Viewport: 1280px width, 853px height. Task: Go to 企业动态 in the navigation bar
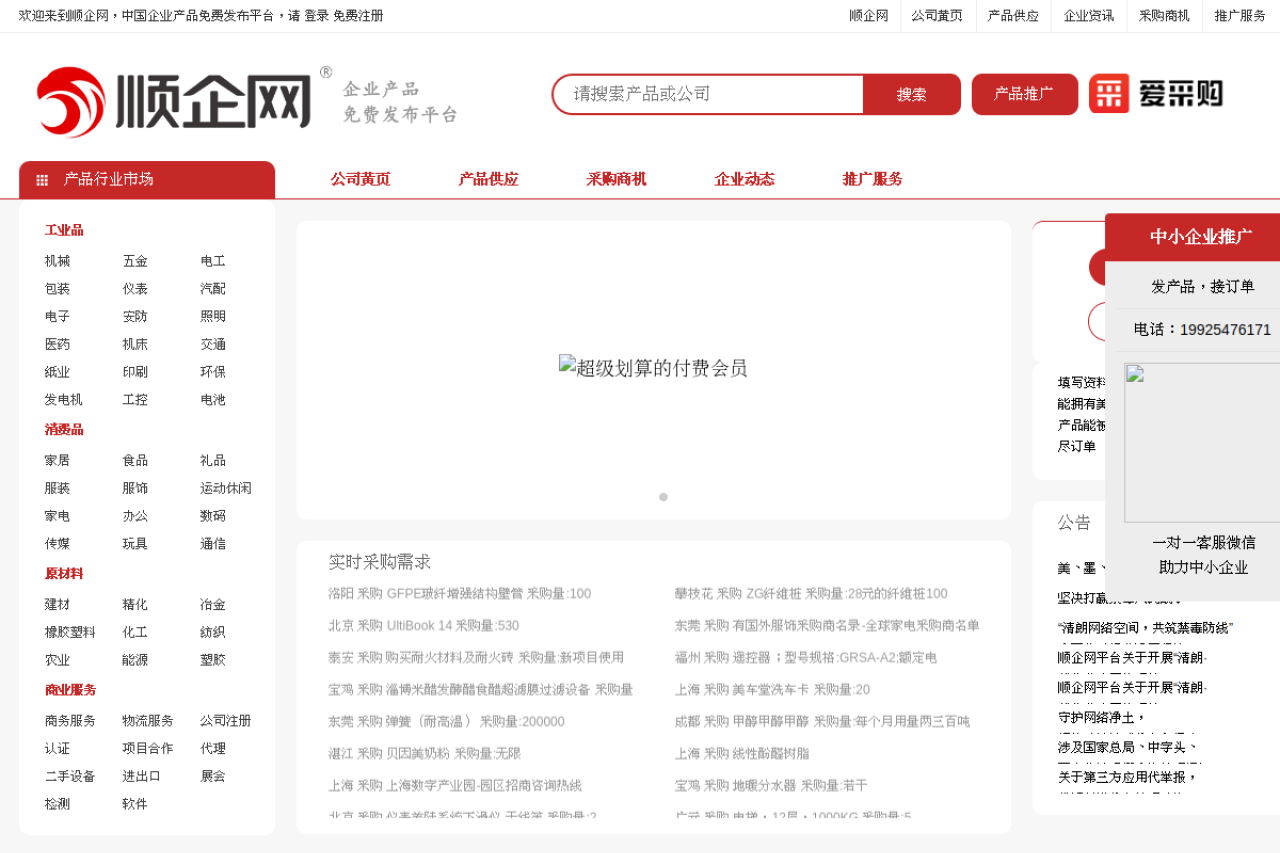click(744, 179)
